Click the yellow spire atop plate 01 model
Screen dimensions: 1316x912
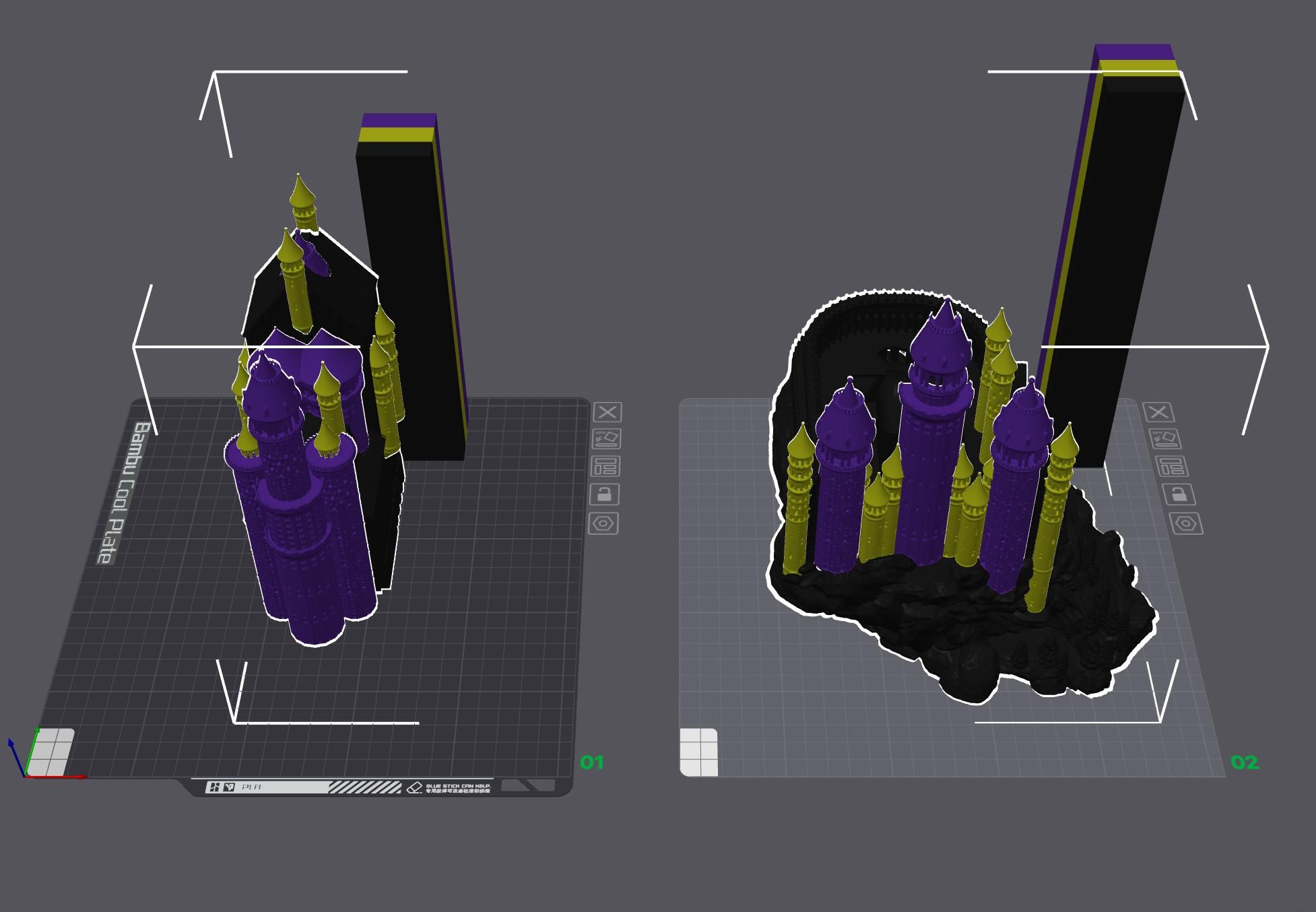coord(302,195)
